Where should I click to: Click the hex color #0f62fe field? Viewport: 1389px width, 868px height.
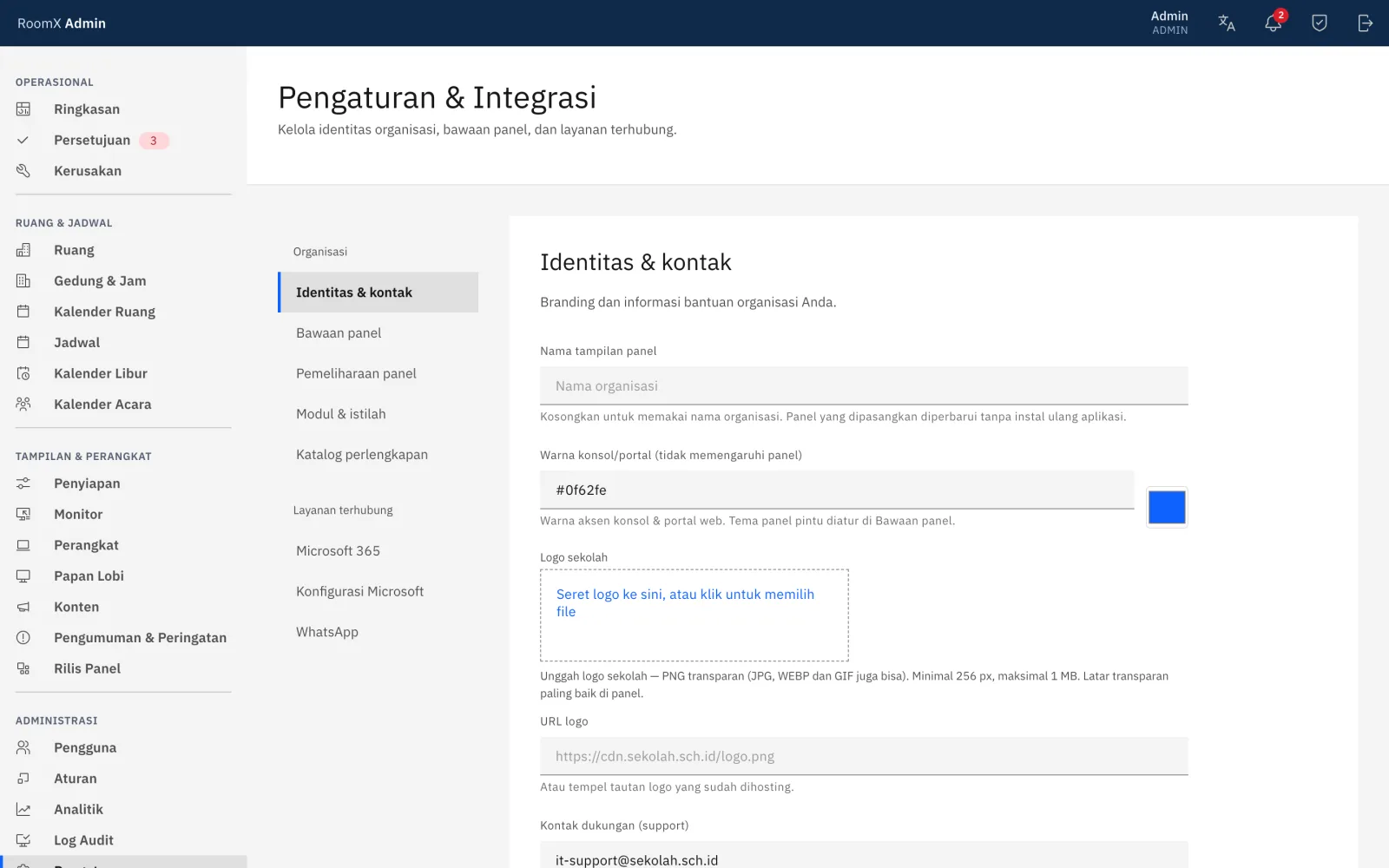tap(837, 490)
